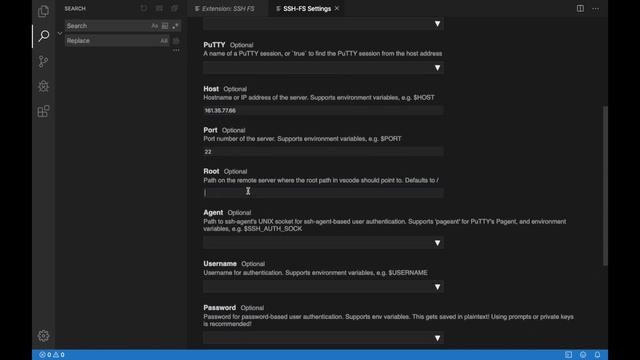Toggle Use Regular Expression in Search box
The height and width of the screenshot is (360, 640).
click(175, 26)
